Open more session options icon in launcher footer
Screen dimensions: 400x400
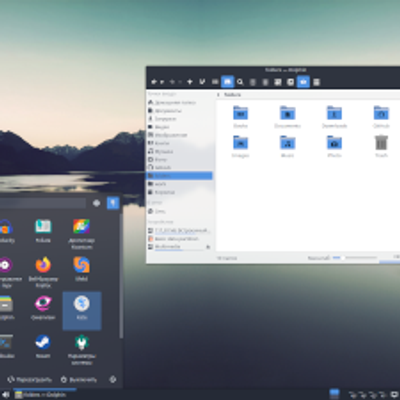pyautogui.click(x=113, y=379)
